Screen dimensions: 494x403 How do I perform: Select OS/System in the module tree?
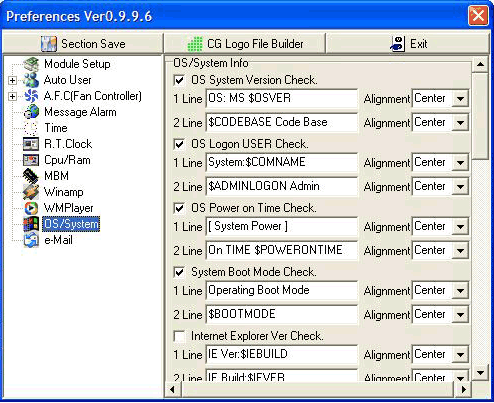click(x=71, y=224)
